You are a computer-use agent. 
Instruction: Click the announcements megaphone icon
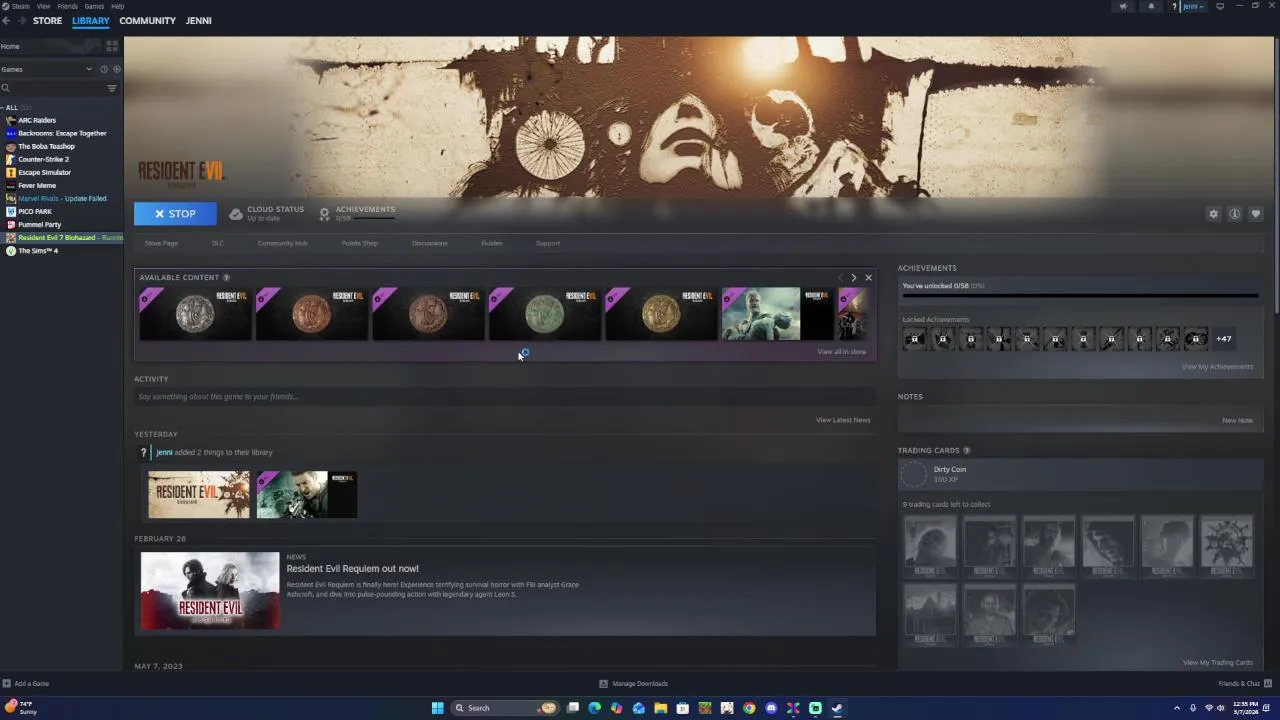(1123, 6)
